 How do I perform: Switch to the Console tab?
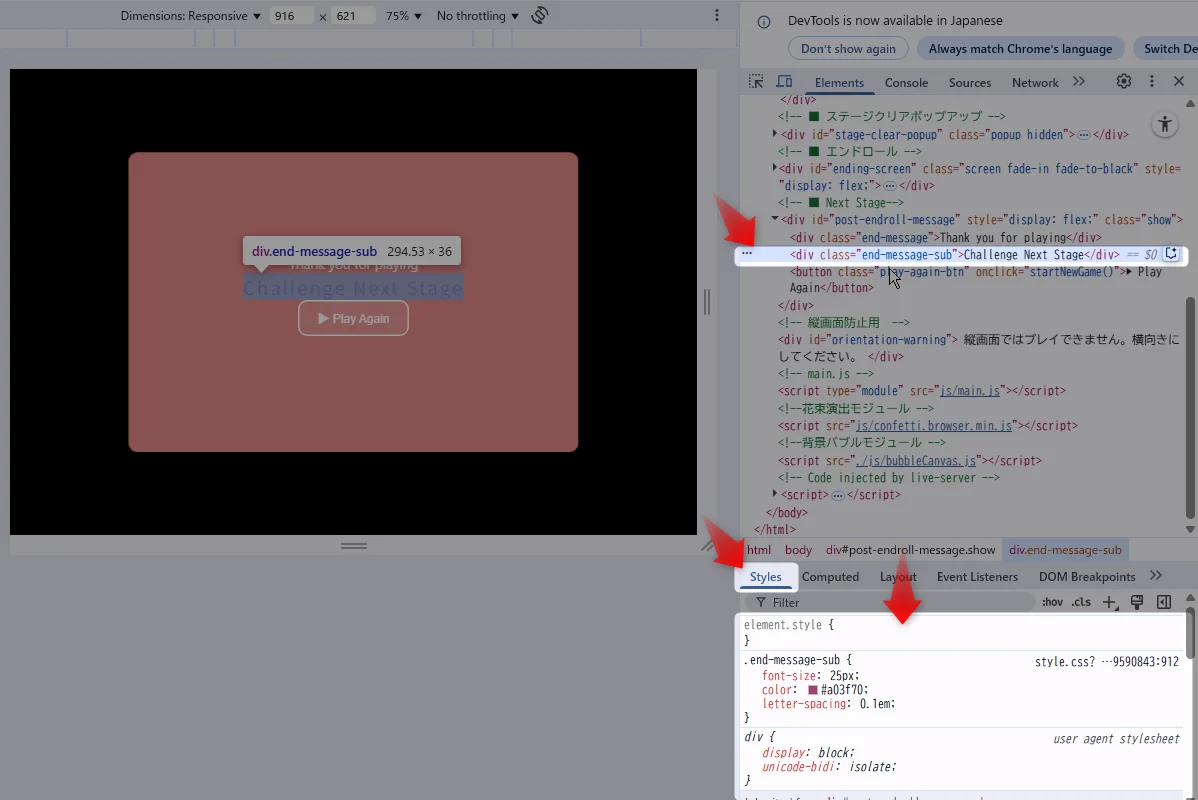click(906, 83)
